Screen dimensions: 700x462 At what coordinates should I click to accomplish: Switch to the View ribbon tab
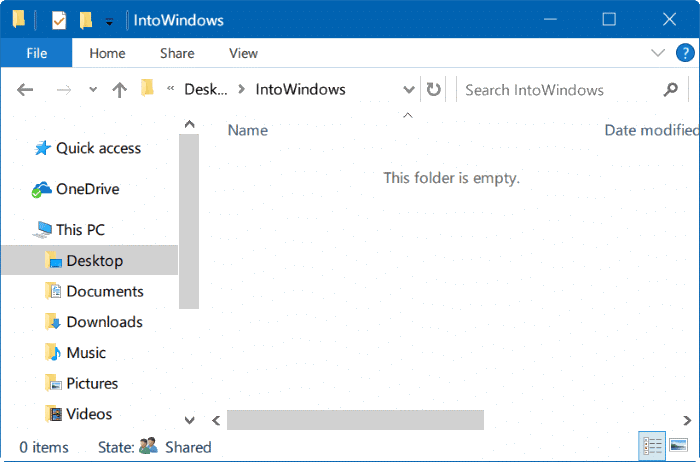coord(243,53)
